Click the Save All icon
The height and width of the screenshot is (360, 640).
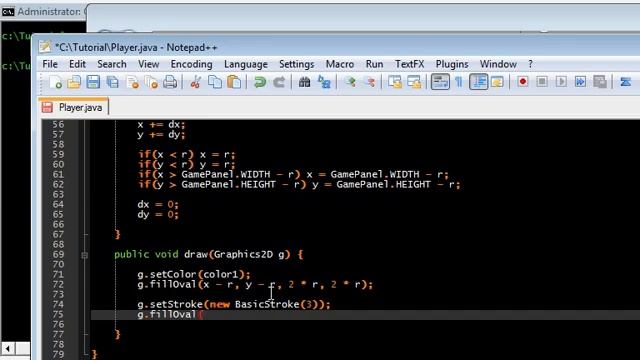(x=113, y=82)
